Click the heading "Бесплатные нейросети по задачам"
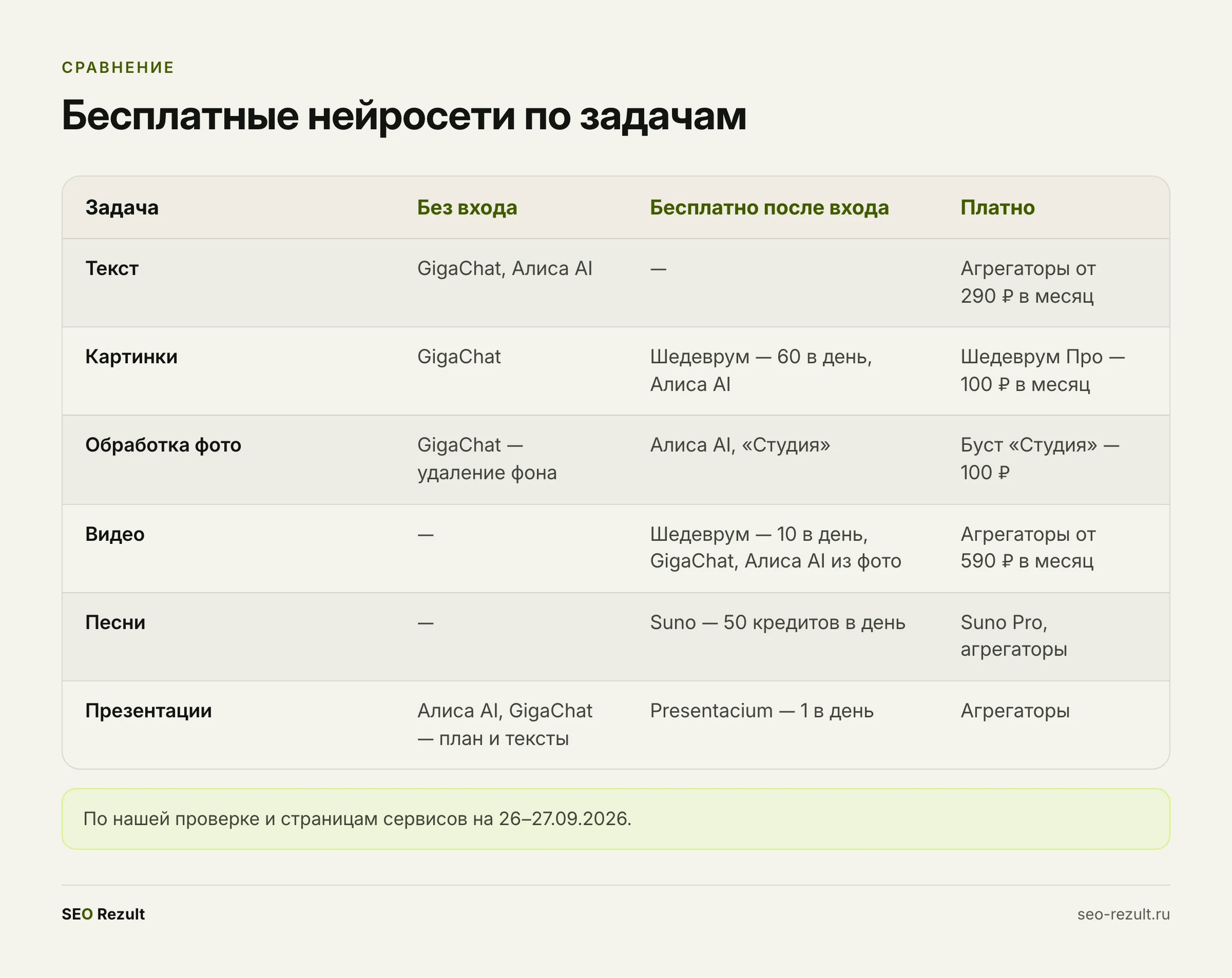The width and height of the screenshot is (1232, 978). (403, 116)
